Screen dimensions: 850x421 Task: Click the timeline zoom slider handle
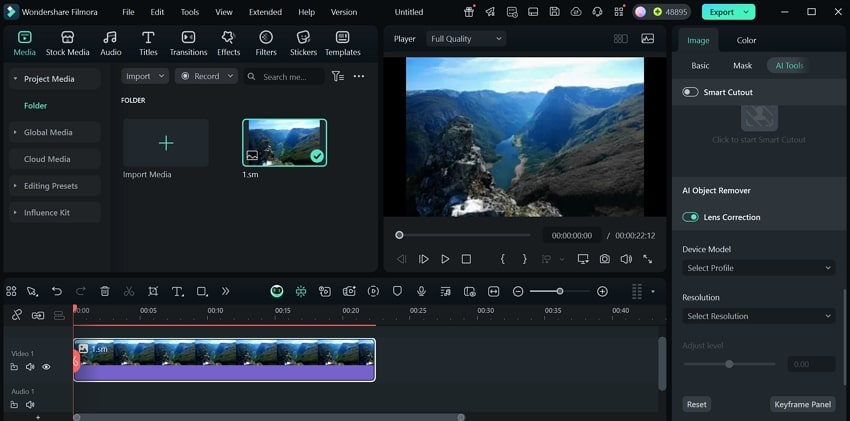(x=559, y=292)
